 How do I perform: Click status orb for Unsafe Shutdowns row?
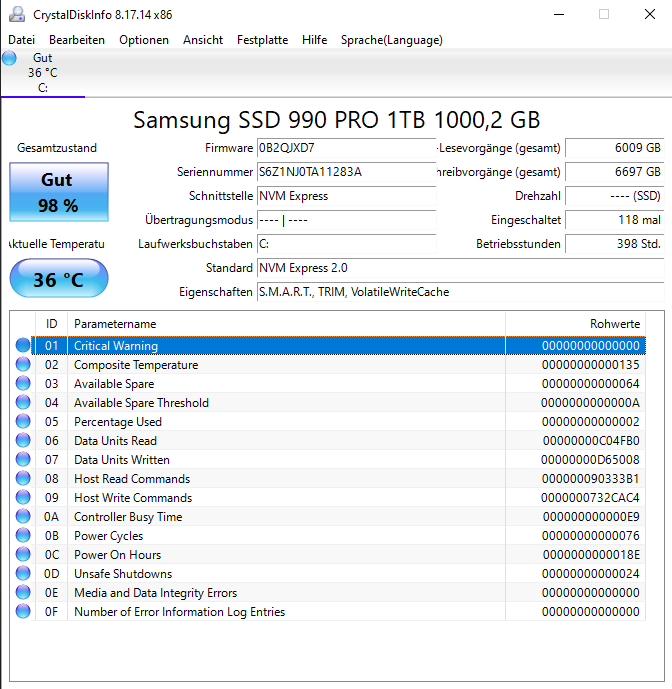click(23, 573)
